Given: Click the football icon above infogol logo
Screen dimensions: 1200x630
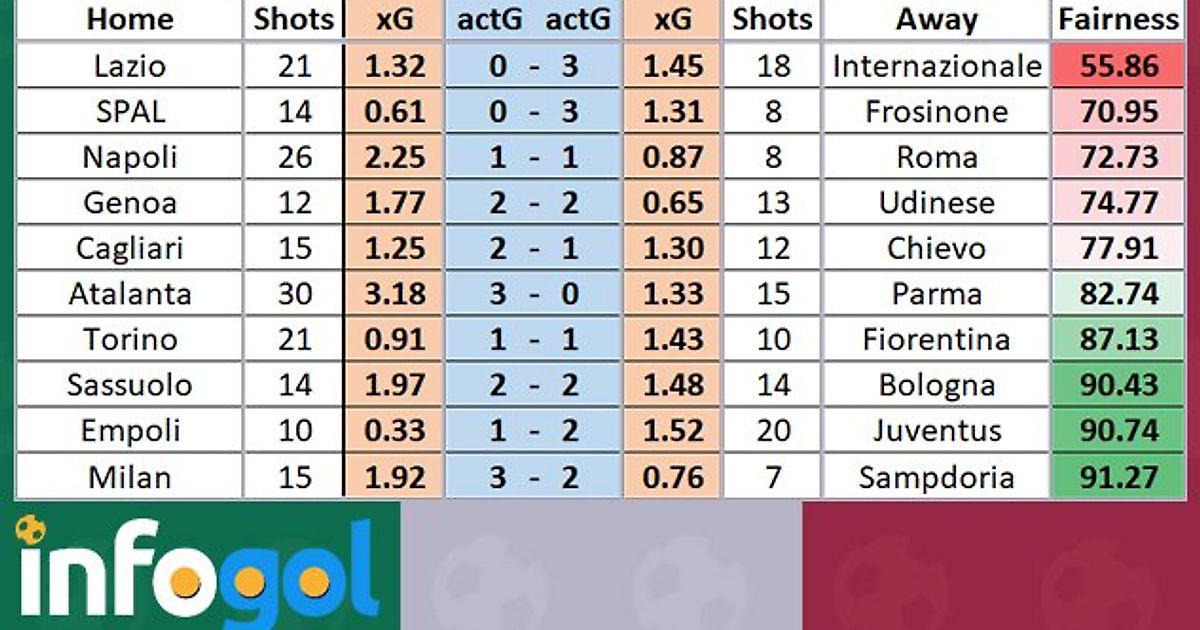Looking at the screenshot, I should coord(32,528).
